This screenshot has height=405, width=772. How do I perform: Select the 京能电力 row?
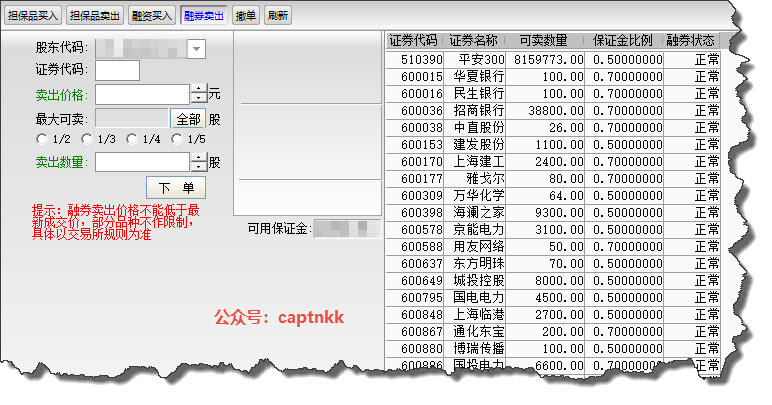(x=553, y=230)
